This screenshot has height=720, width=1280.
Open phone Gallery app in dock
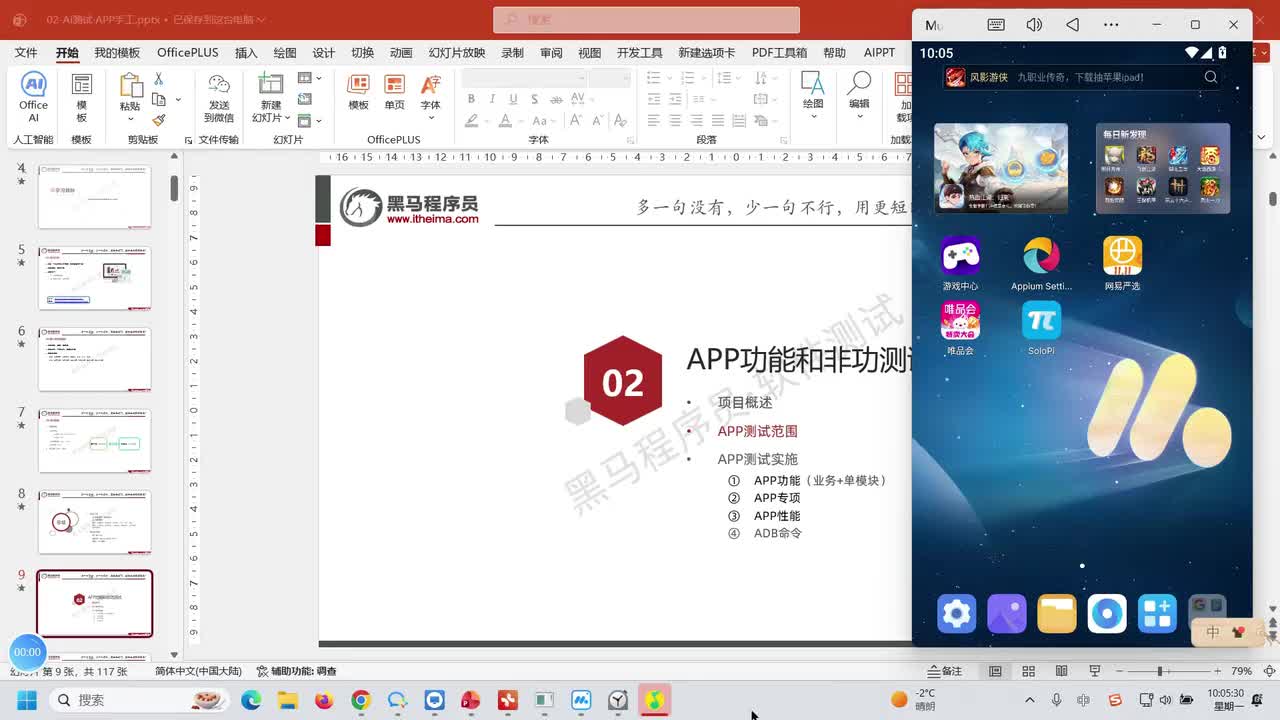tap(1006, 613)
